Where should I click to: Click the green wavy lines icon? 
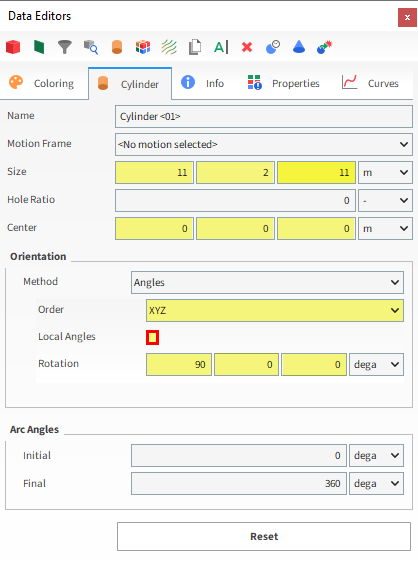click(169, 47)
